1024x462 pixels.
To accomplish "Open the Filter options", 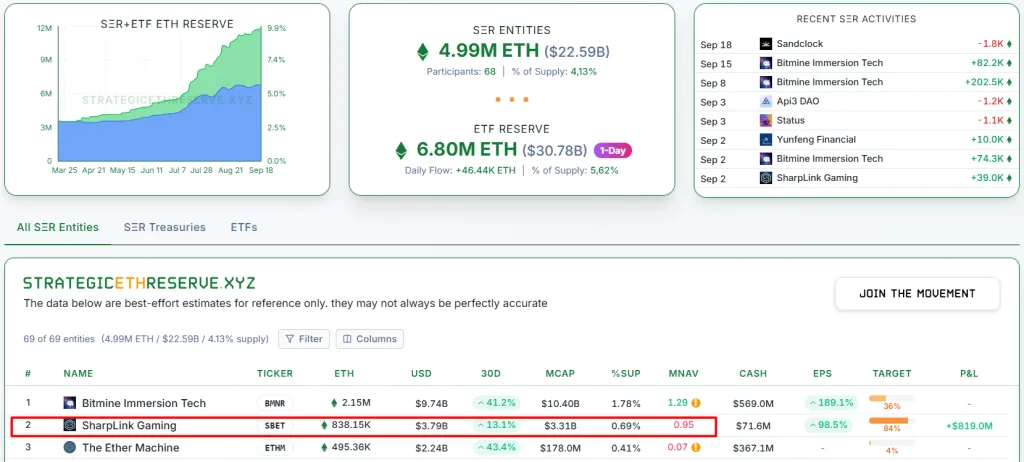I will pos(304,339).
